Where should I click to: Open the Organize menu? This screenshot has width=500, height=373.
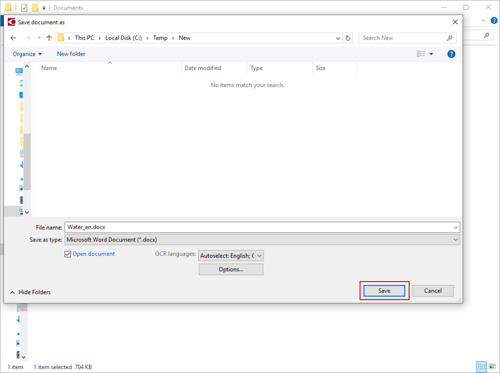27,54
